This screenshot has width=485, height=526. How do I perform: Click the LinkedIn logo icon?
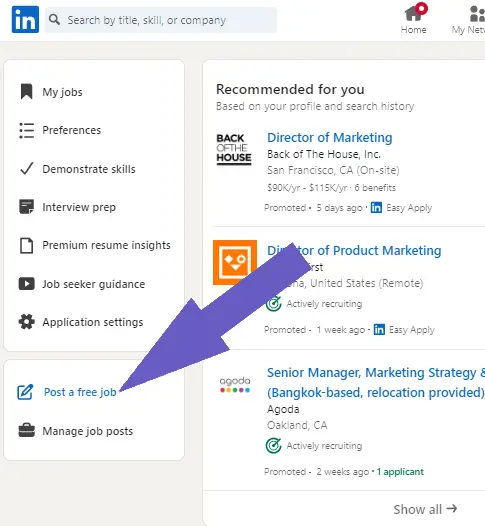coord(25,19)
